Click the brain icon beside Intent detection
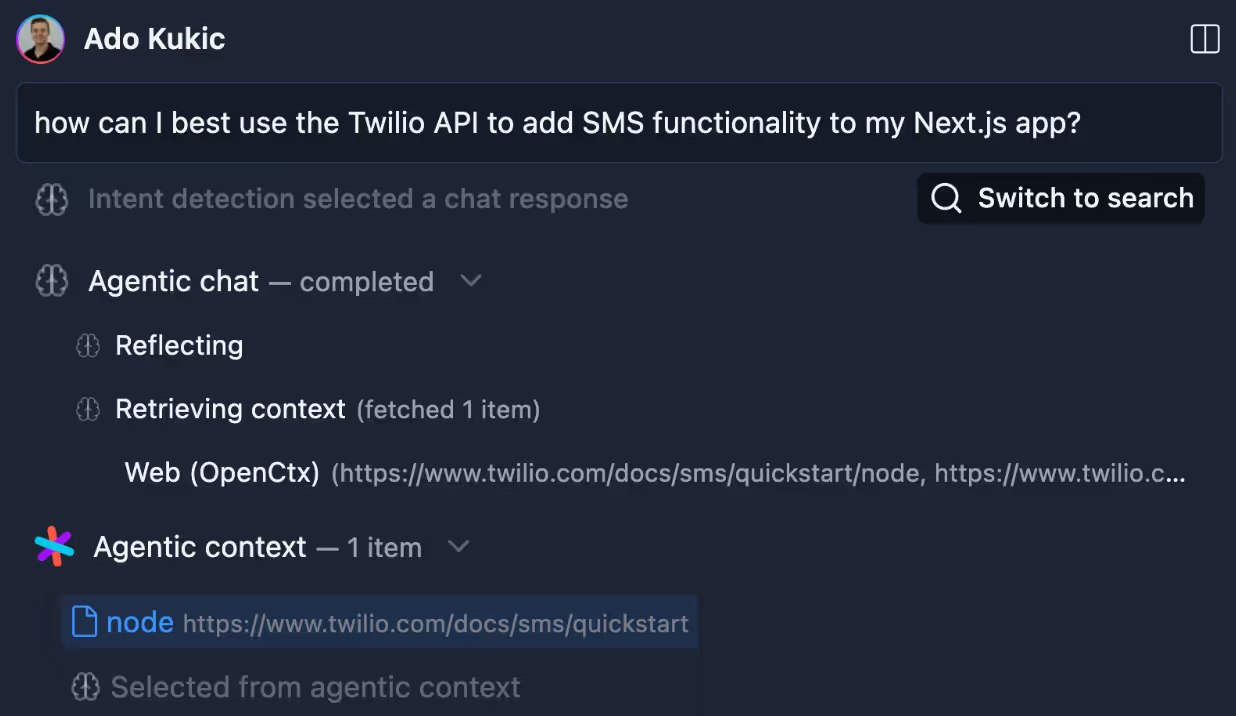1236x716 pixels. point(51,198)
